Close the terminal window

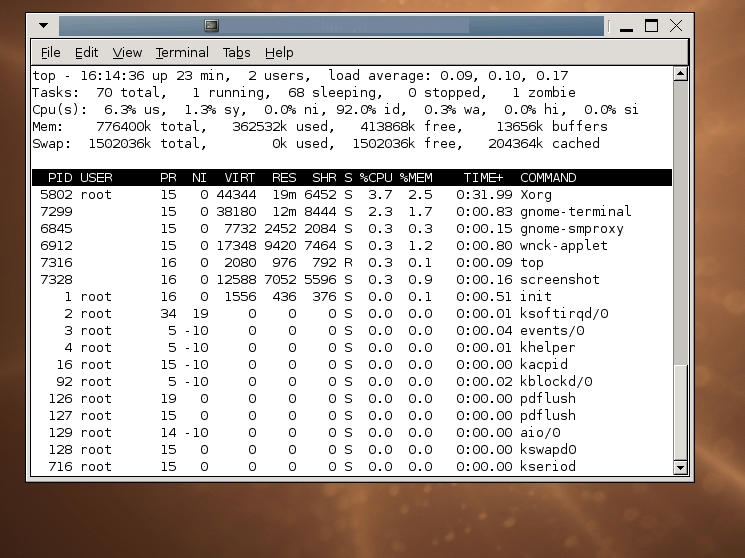tap(675, 26)
